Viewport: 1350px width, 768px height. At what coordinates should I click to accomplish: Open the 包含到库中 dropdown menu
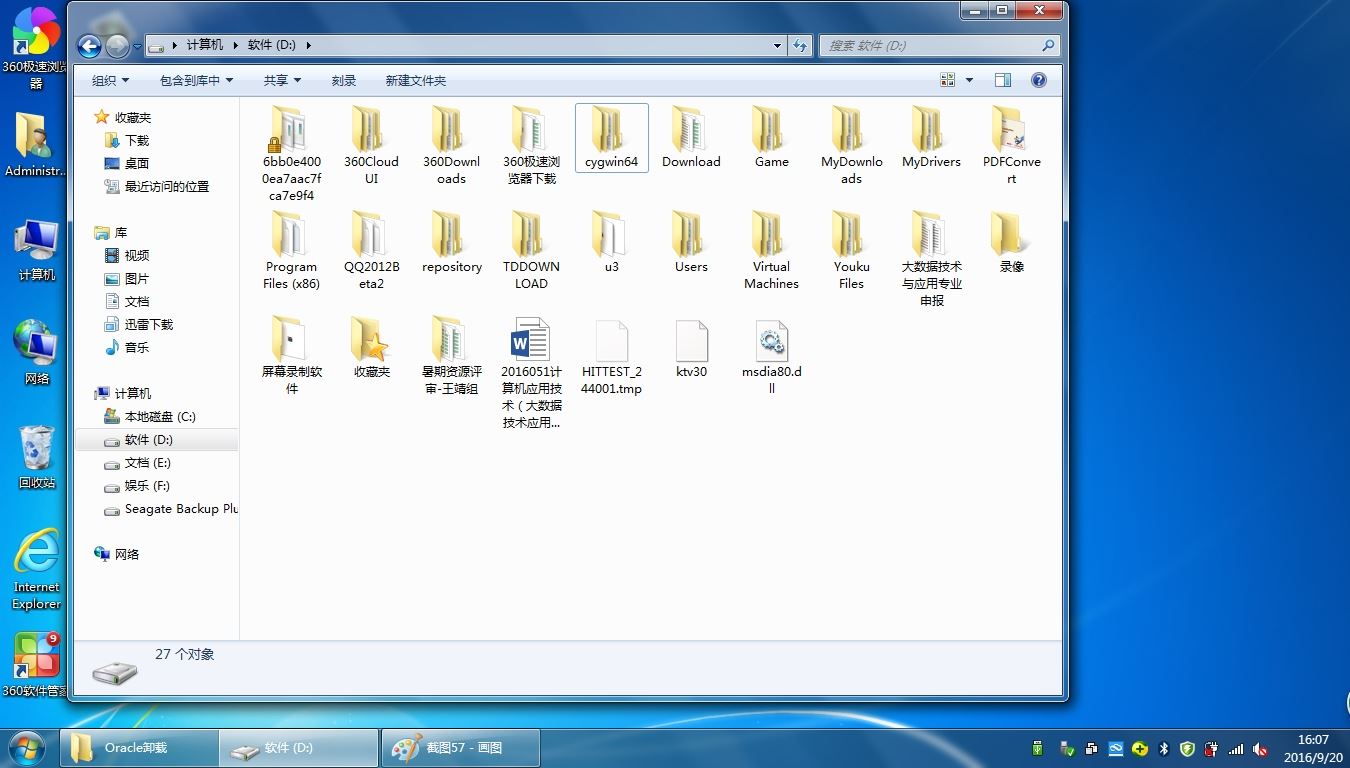tap(196, 80)
